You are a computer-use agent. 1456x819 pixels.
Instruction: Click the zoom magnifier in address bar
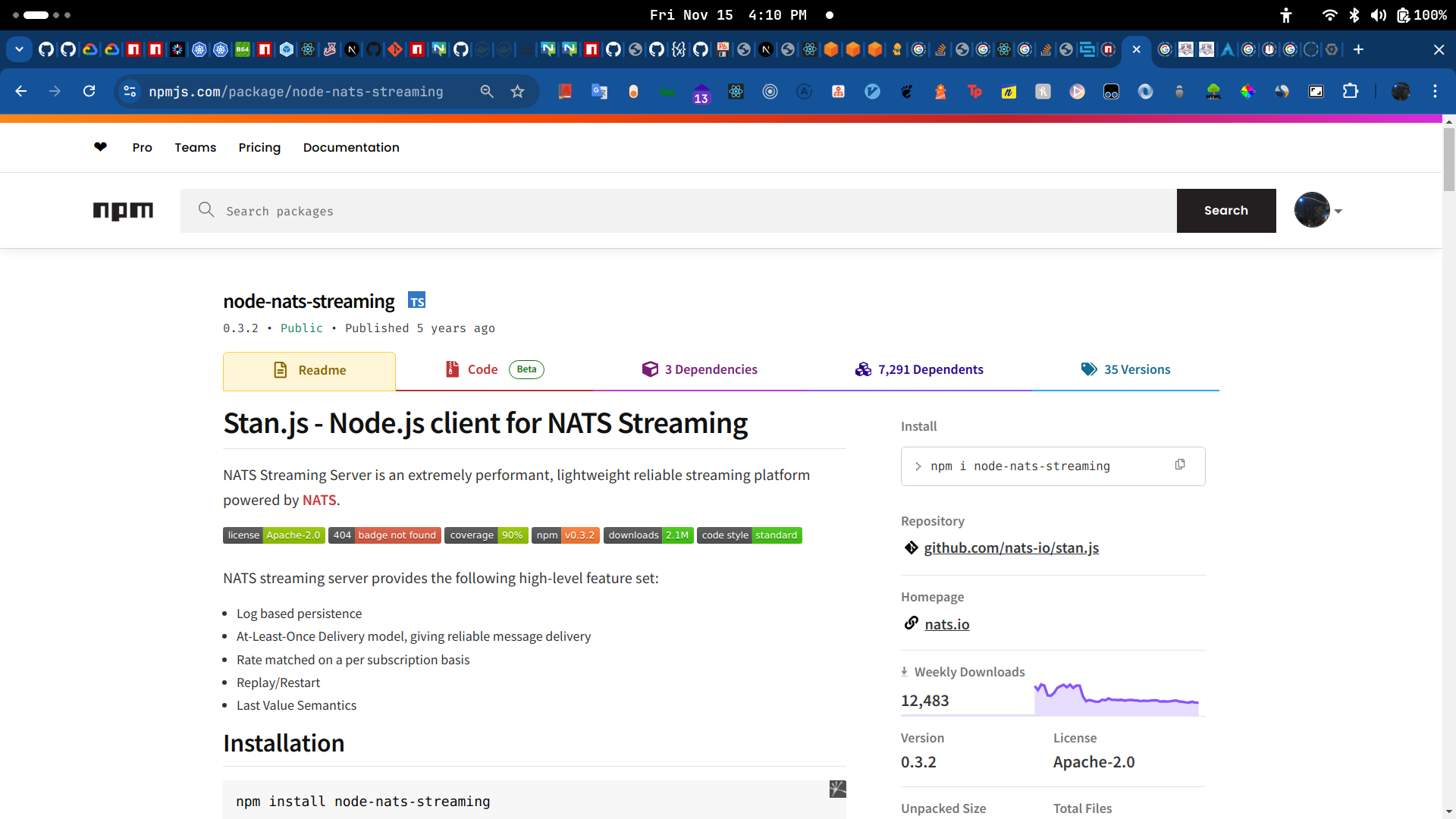(x=487, y=91)
